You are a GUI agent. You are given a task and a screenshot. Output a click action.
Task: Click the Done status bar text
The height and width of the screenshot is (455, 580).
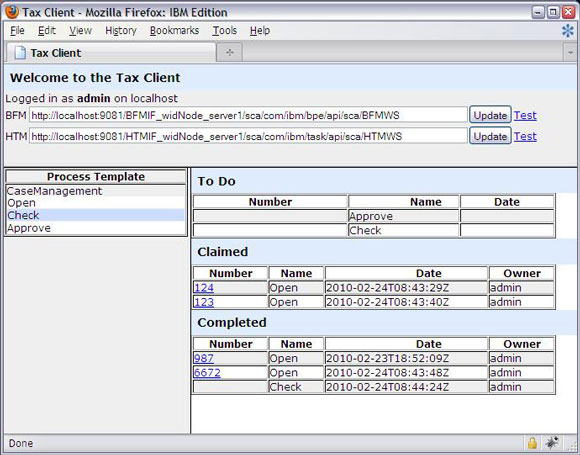21,443
